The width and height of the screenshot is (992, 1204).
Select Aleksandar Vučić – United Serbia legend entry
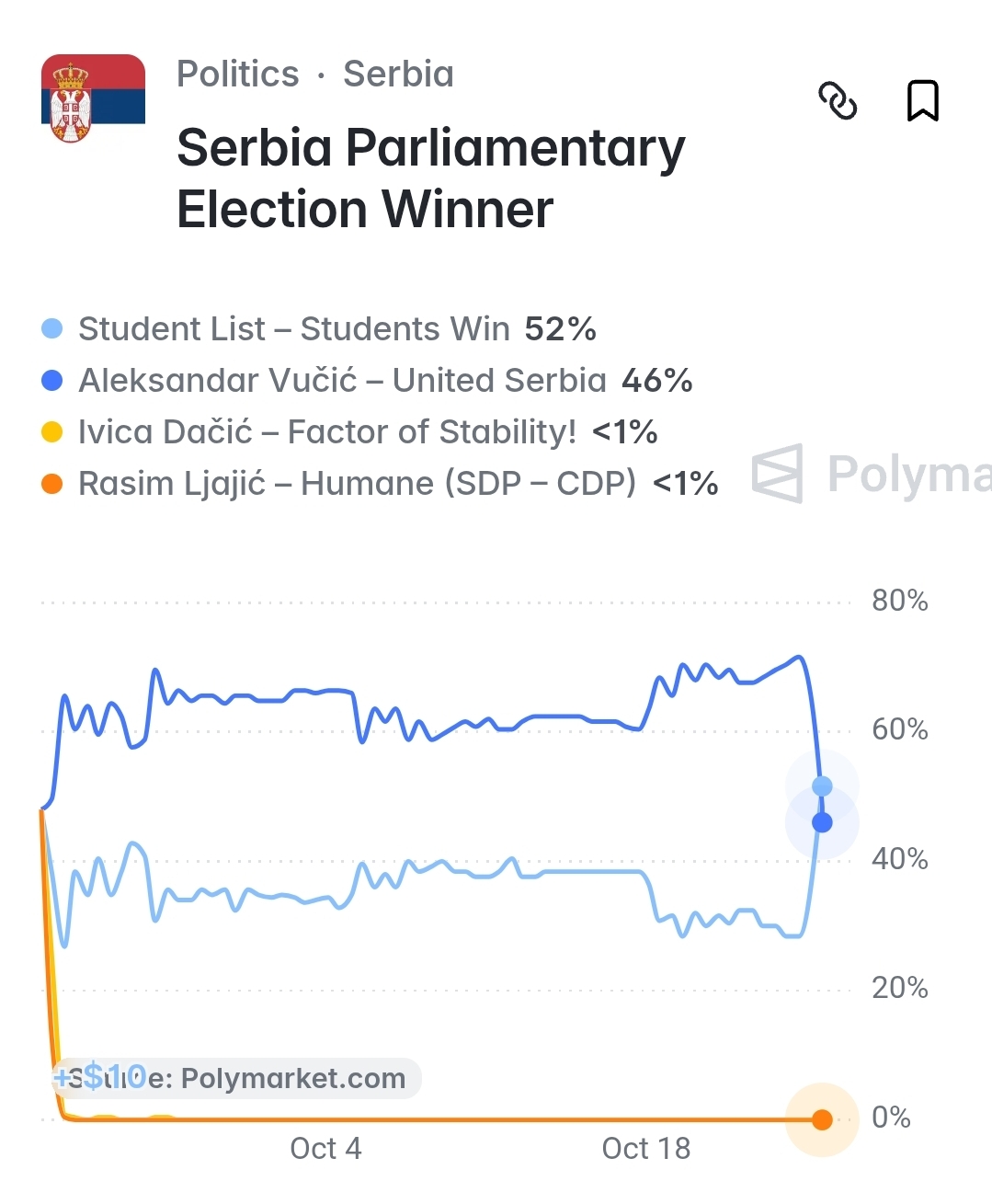[x=367, y=380]
